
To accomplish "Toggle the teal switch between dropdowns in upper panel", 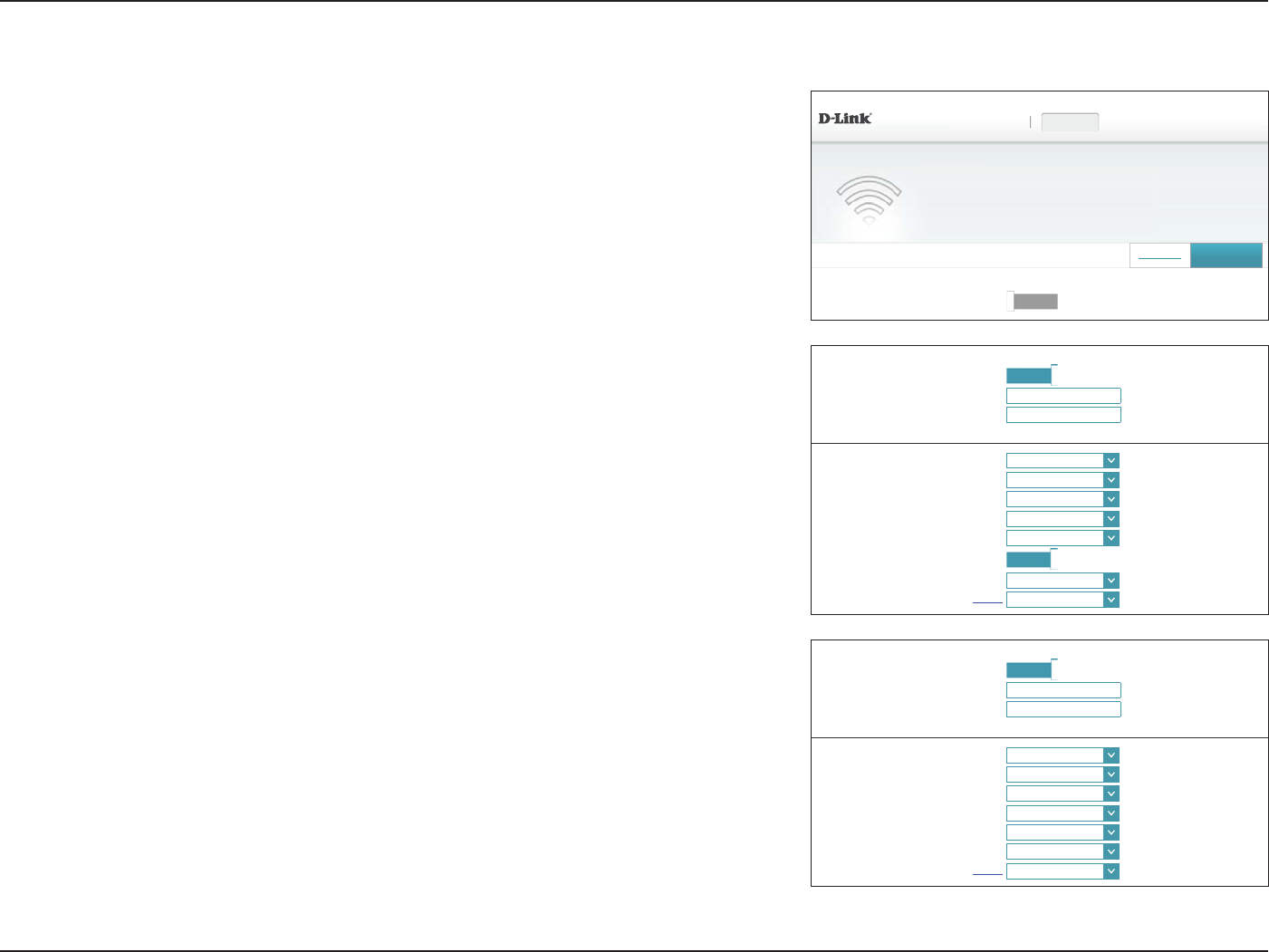I will (1031, 560).
